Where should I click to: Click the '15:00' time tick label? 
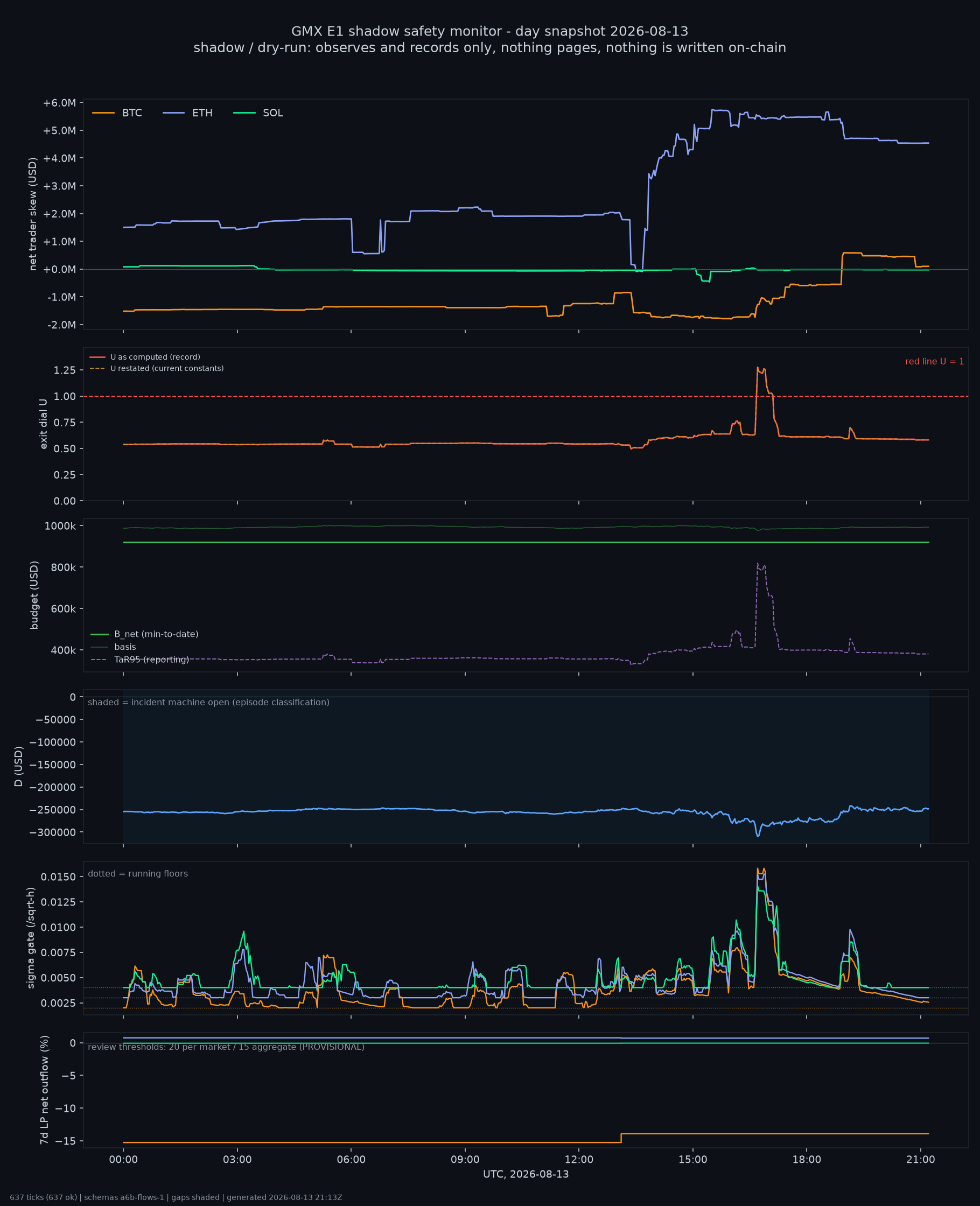click(692, 1160)
